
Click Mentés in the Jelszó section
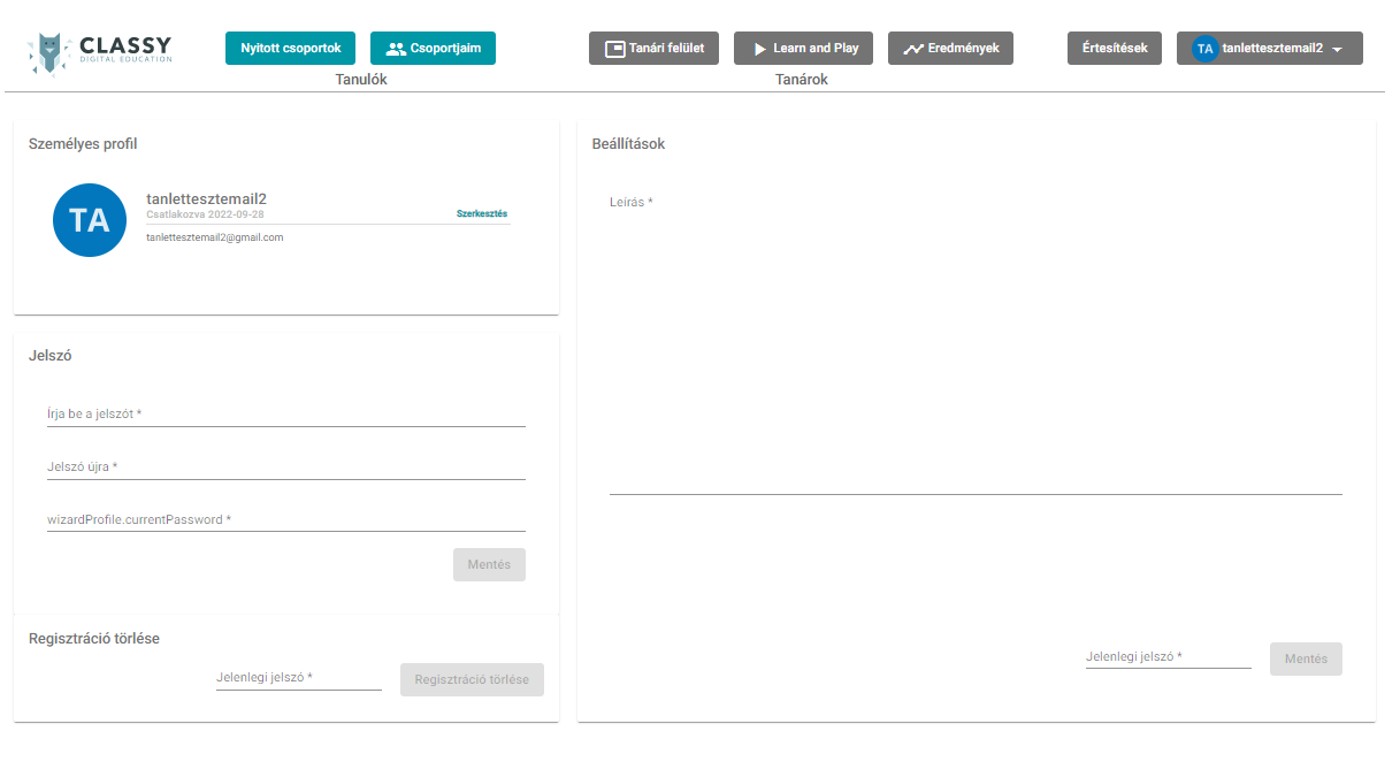489,565
